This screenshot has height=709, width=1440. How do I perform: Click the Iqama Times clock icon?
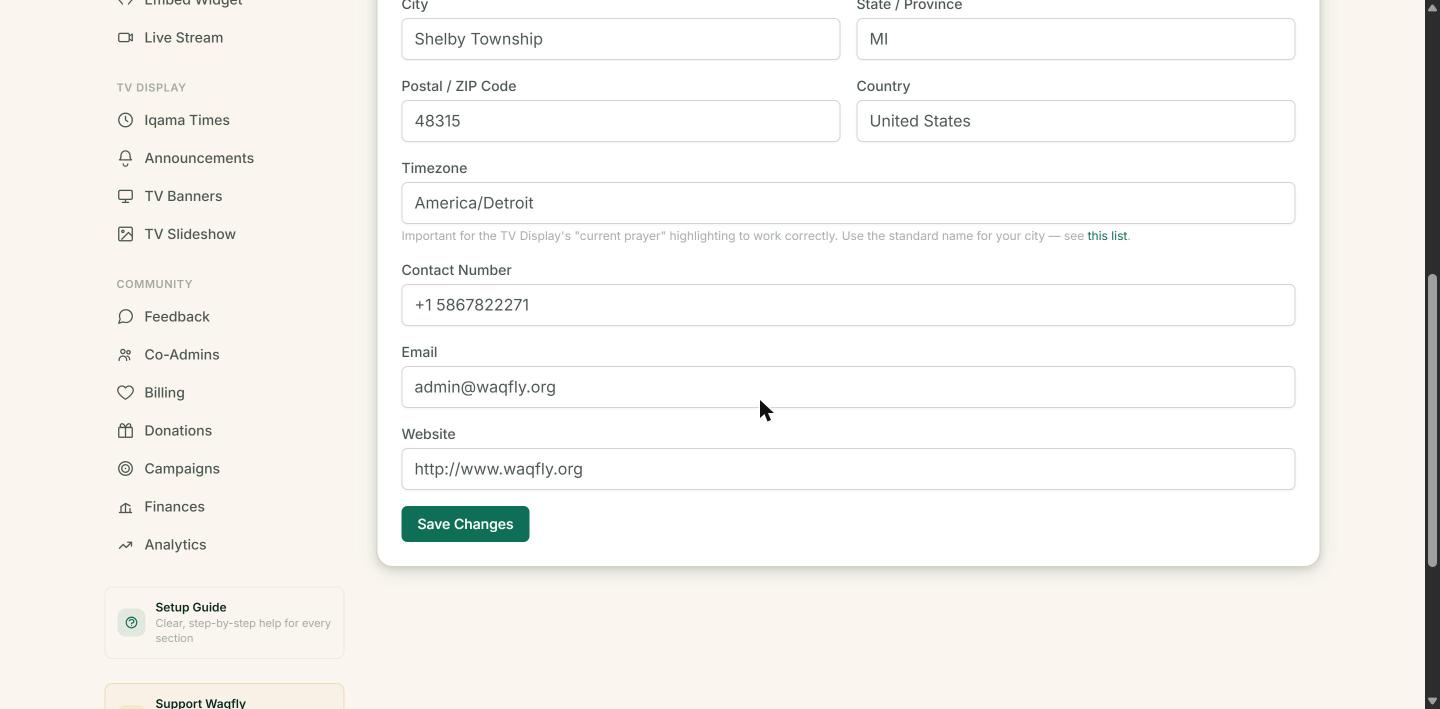point(125,120)
